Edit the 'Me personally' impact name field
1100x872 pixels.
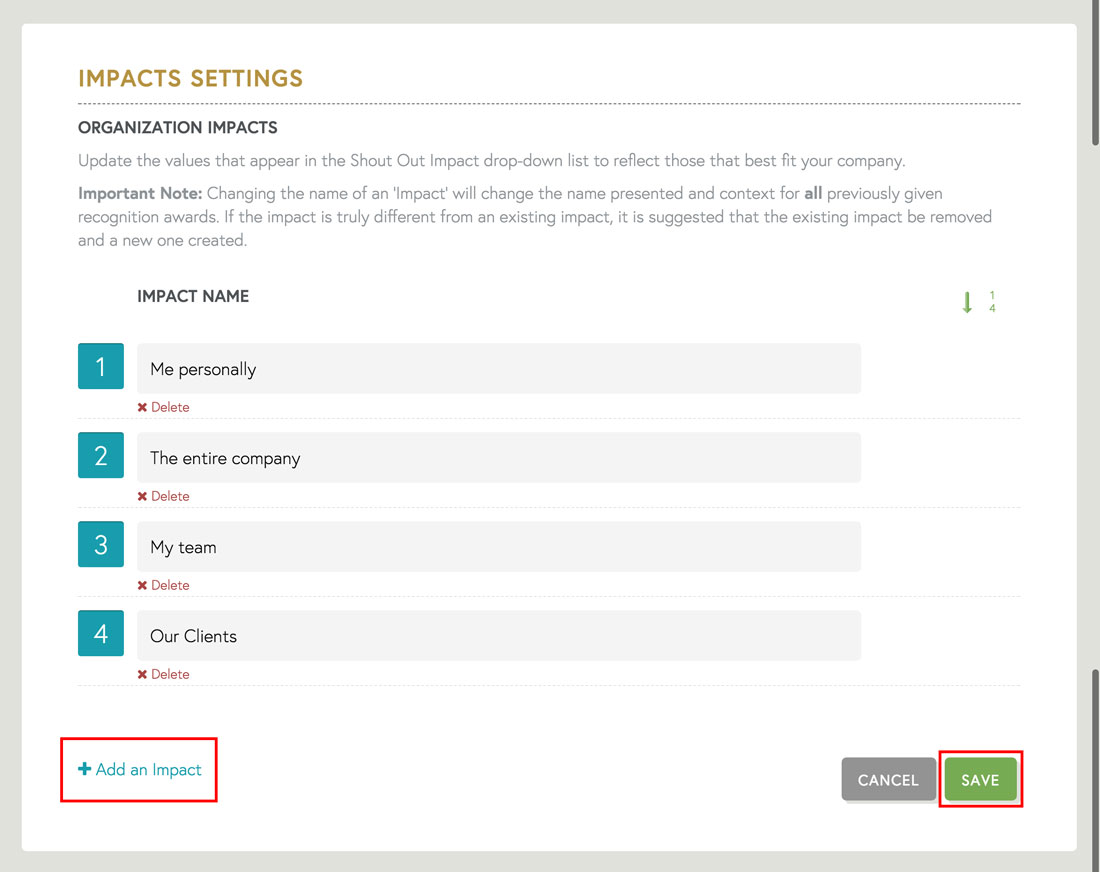coord(499,368)
